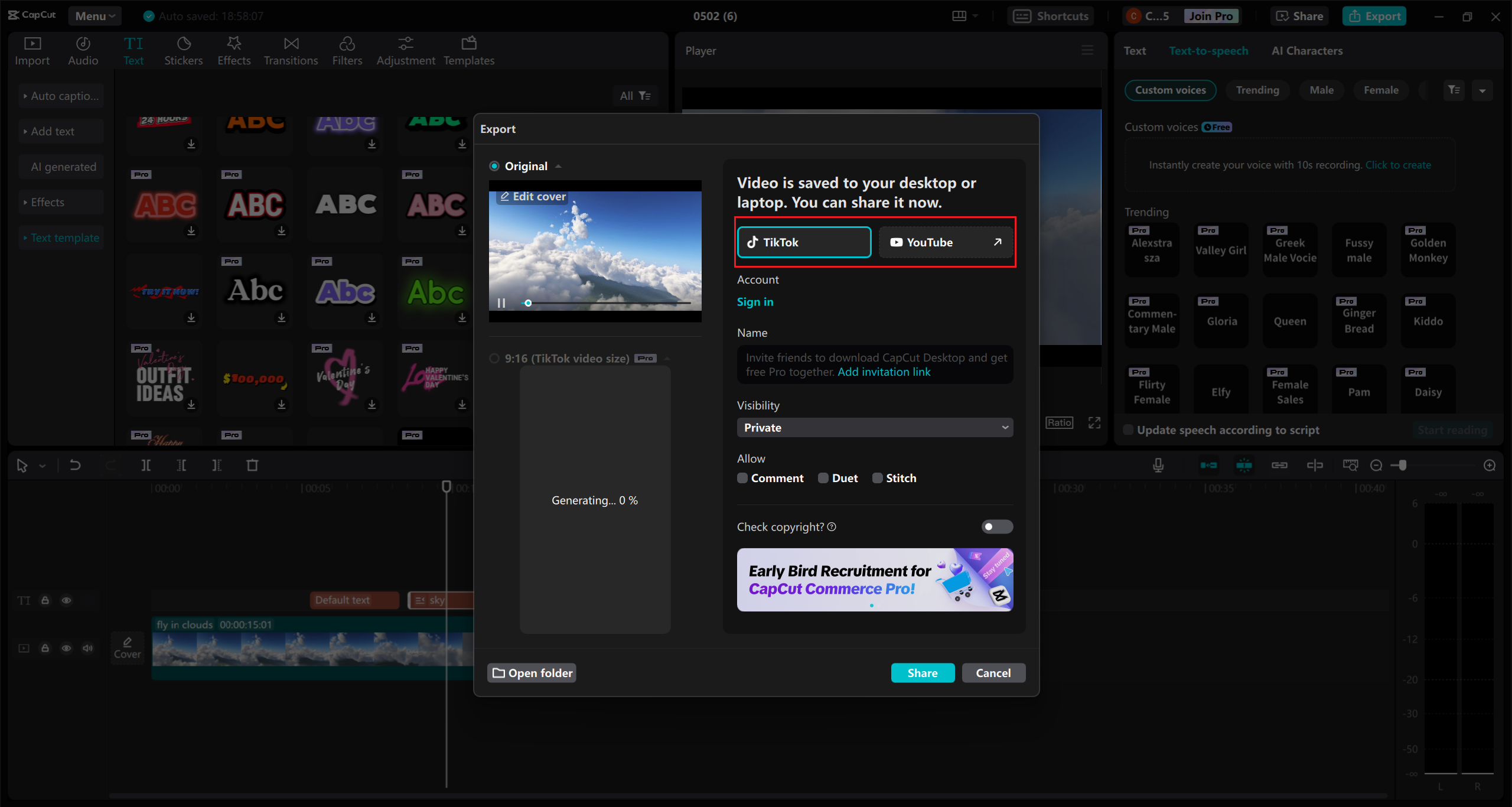Select the Stickers tool in toolbar

184,50
